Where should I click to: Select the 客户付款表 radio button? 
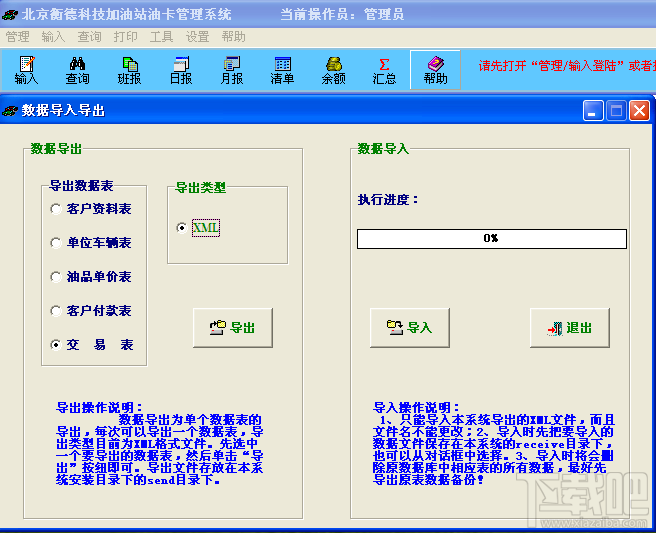click(55, 311)
